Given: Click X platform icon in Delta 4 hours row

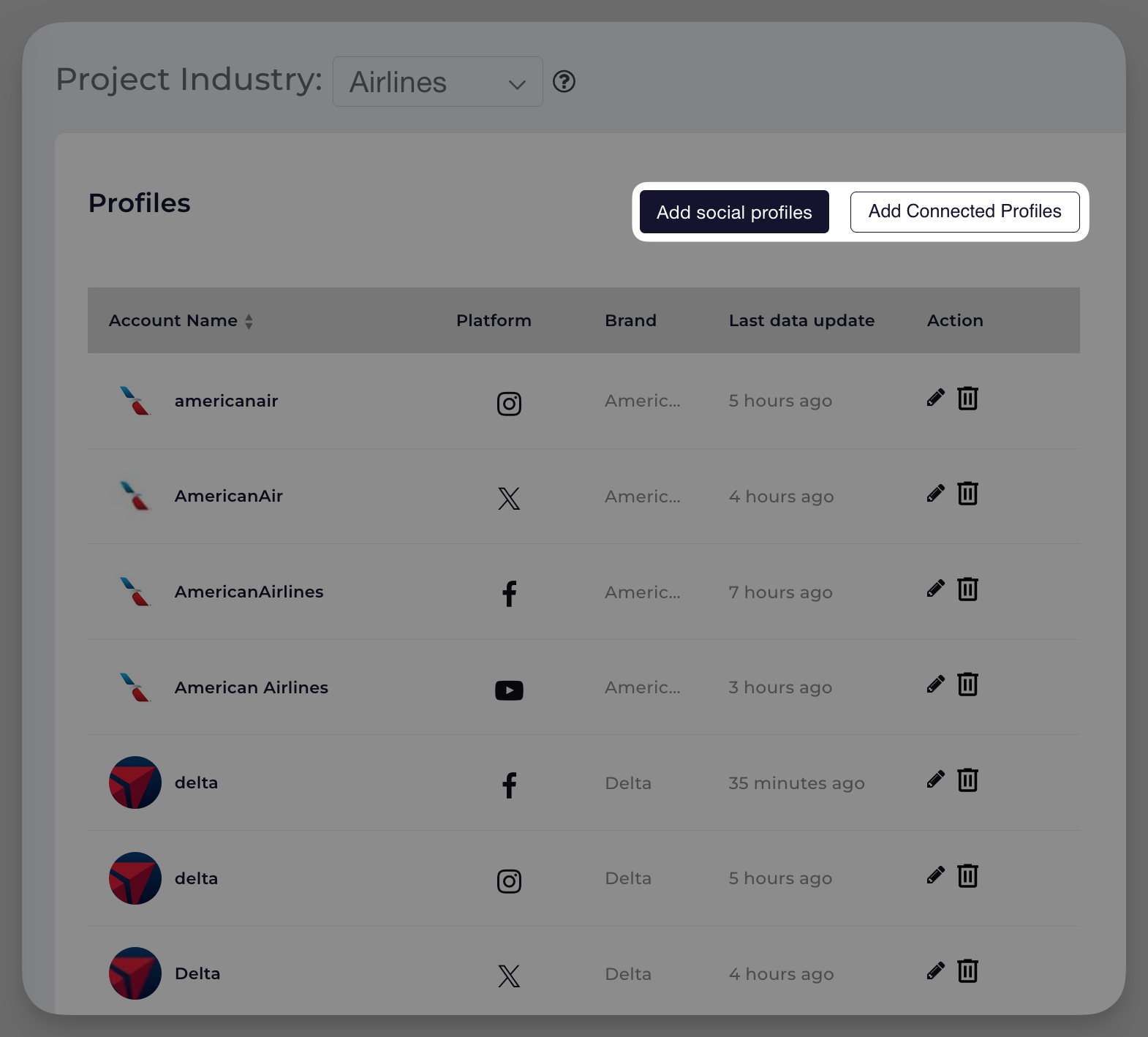Looking at the screenshot, I should [509, 976].
